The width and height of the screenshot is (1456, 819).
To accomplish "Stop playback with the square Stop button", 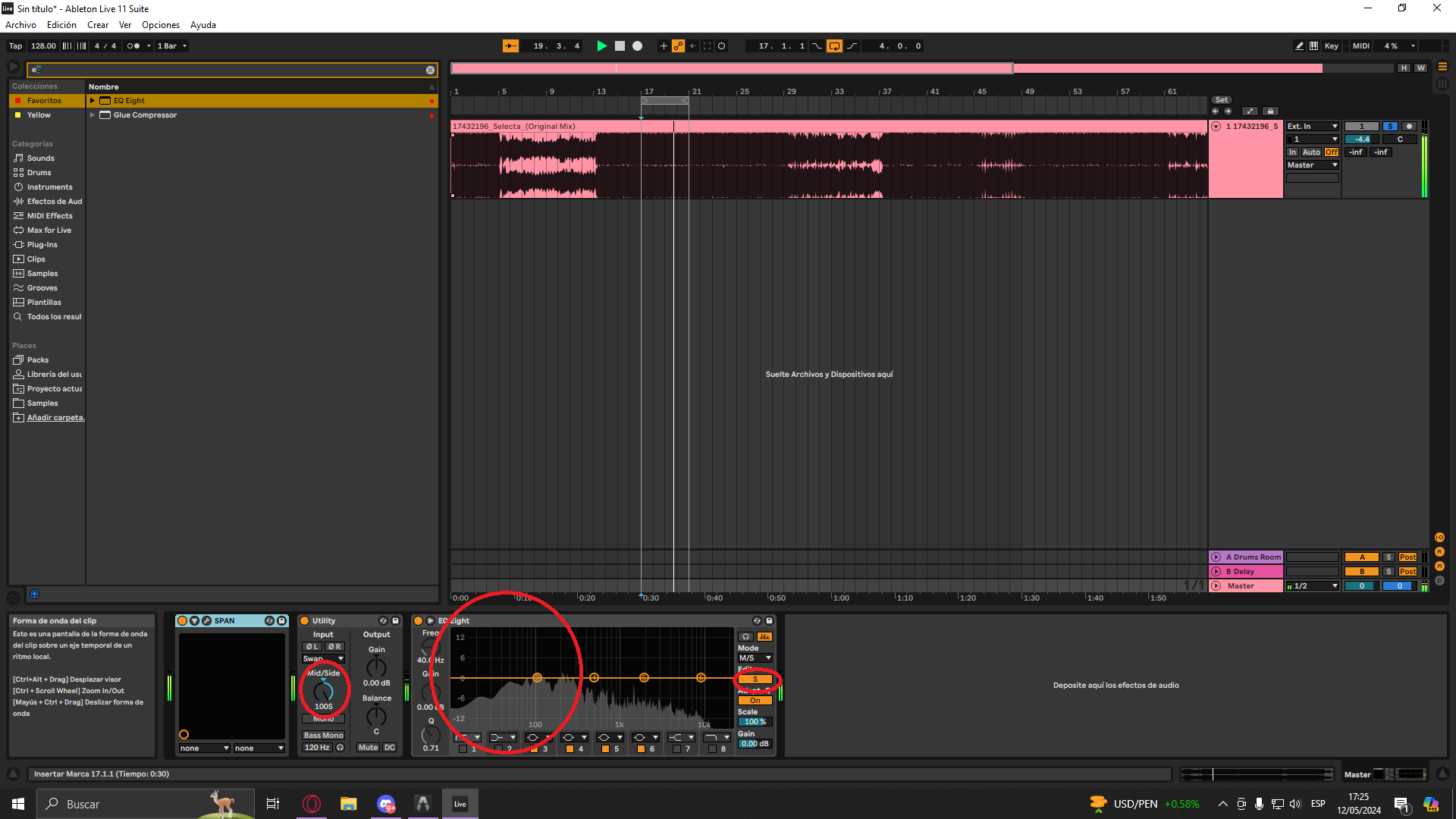I will click(x=620, y=46).
